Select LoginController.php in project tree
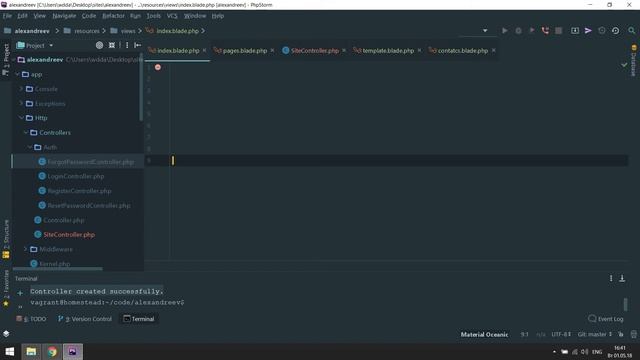This screenshot has width=640, height=360. click(x=76, y=176)
